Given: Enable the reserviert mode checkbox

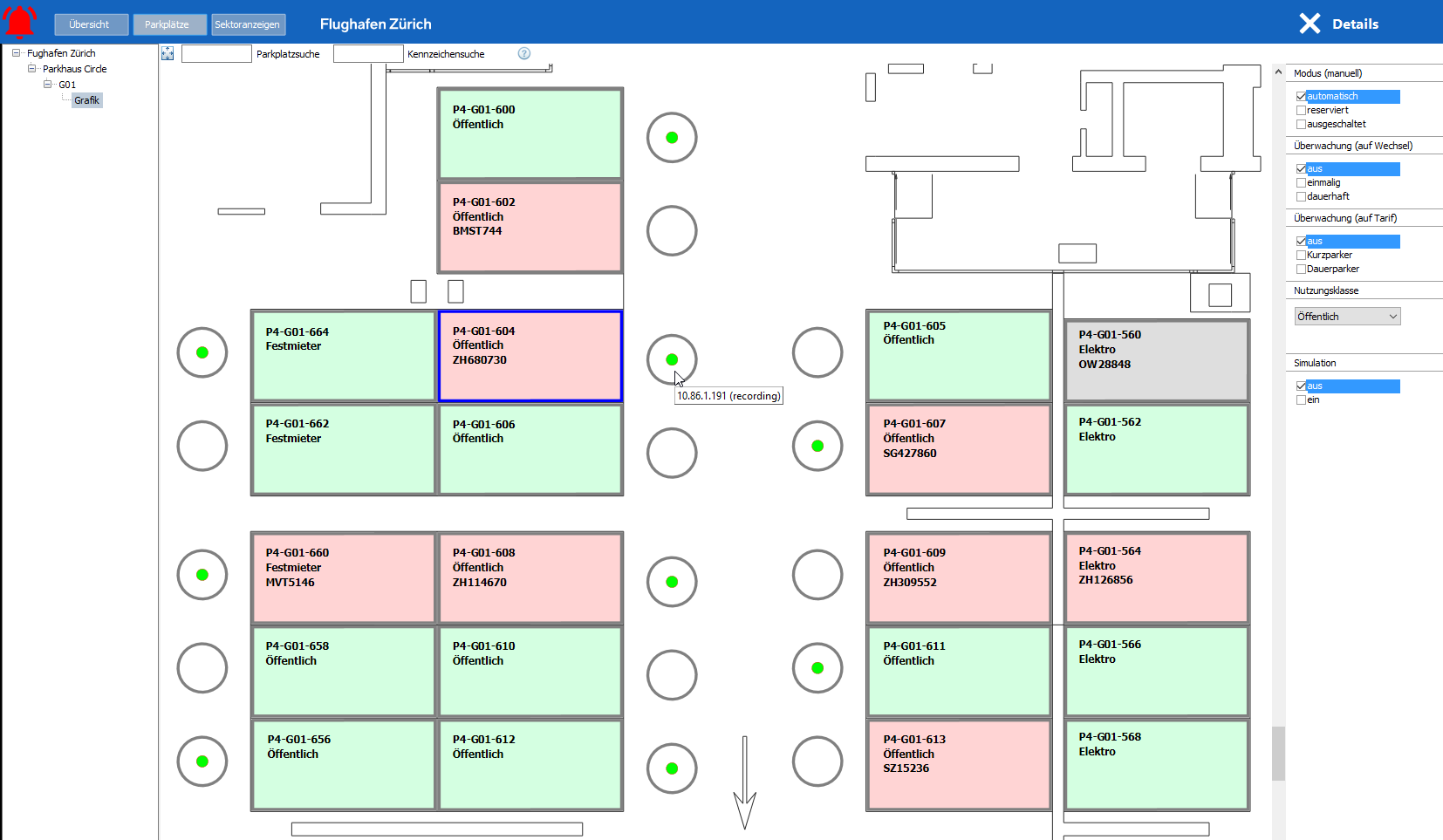Looking at the screenshot, I should [x=1301, y=111].
